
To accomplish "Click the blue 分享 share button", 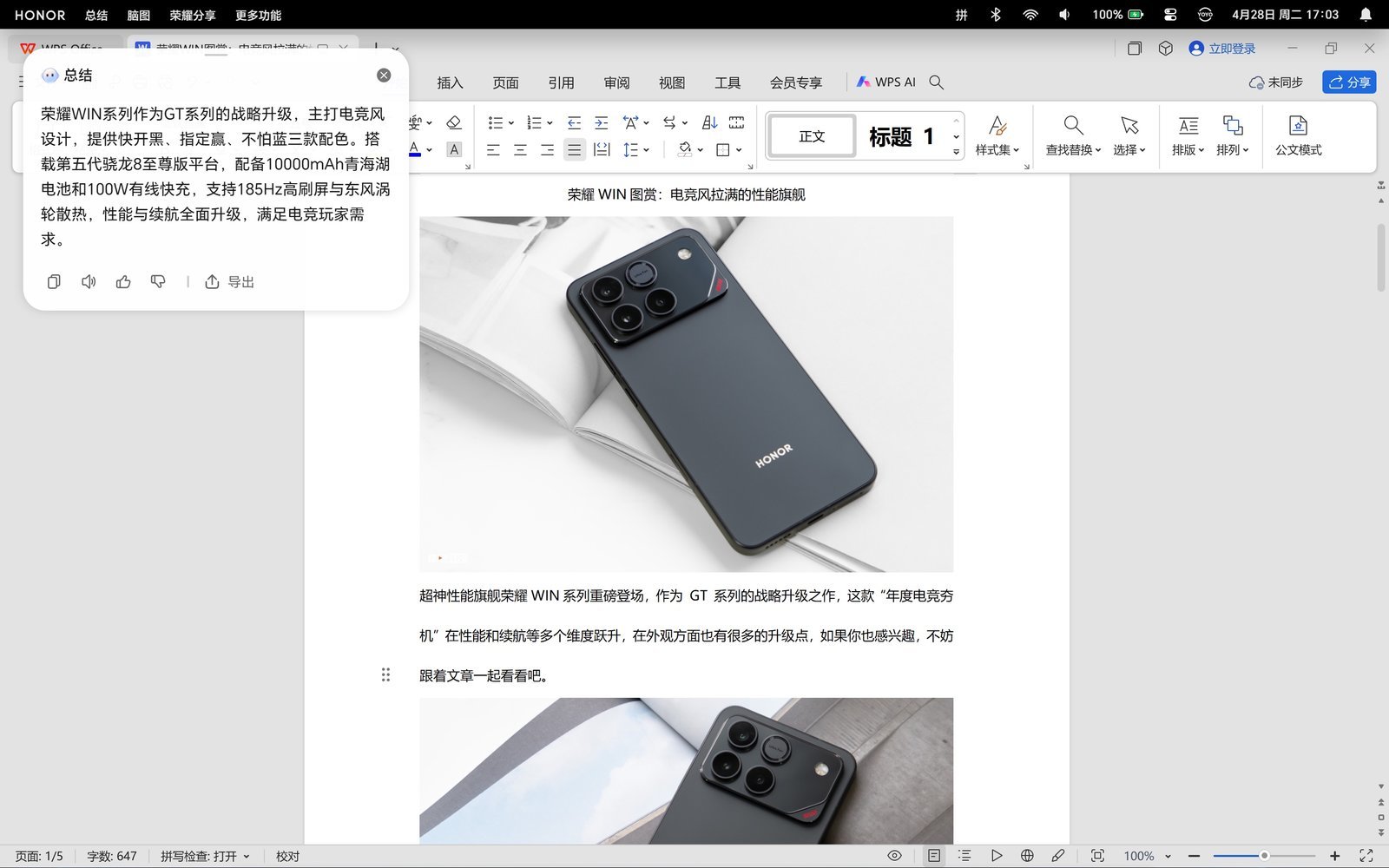I will [x=1348, y=82].
